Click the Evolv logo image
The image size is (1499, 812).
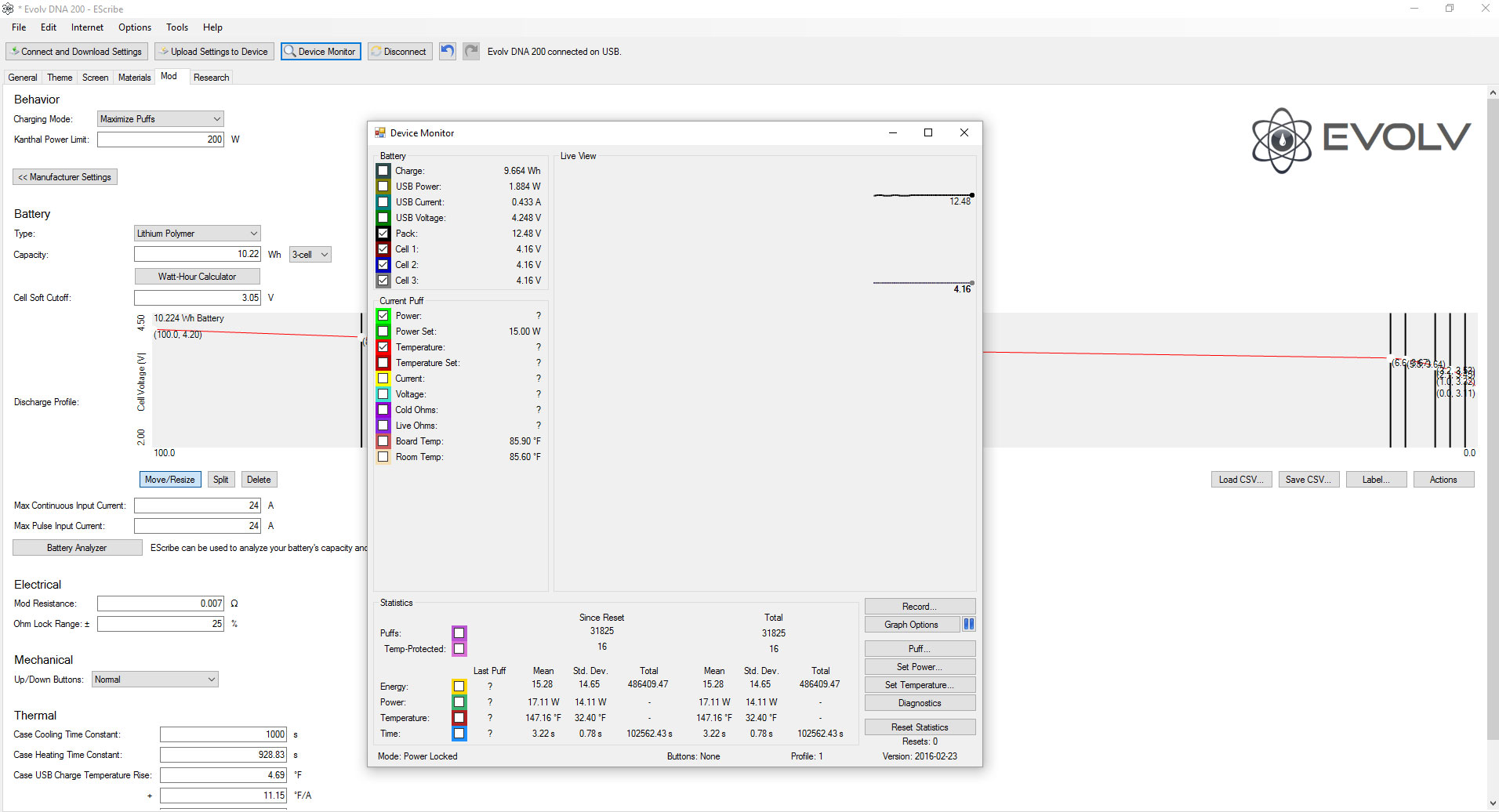(1360, 140)
